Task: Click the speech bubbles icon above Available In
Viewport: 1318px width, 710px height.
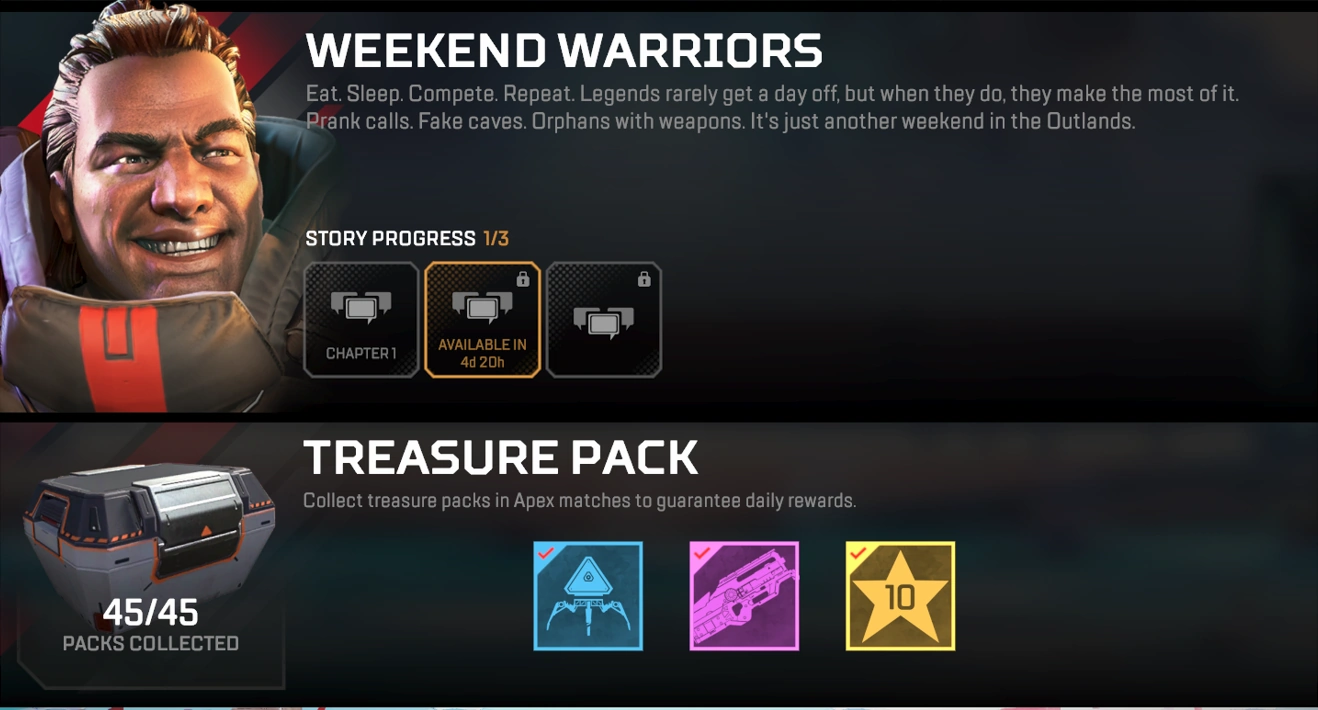Action: (x=482, y=307)
